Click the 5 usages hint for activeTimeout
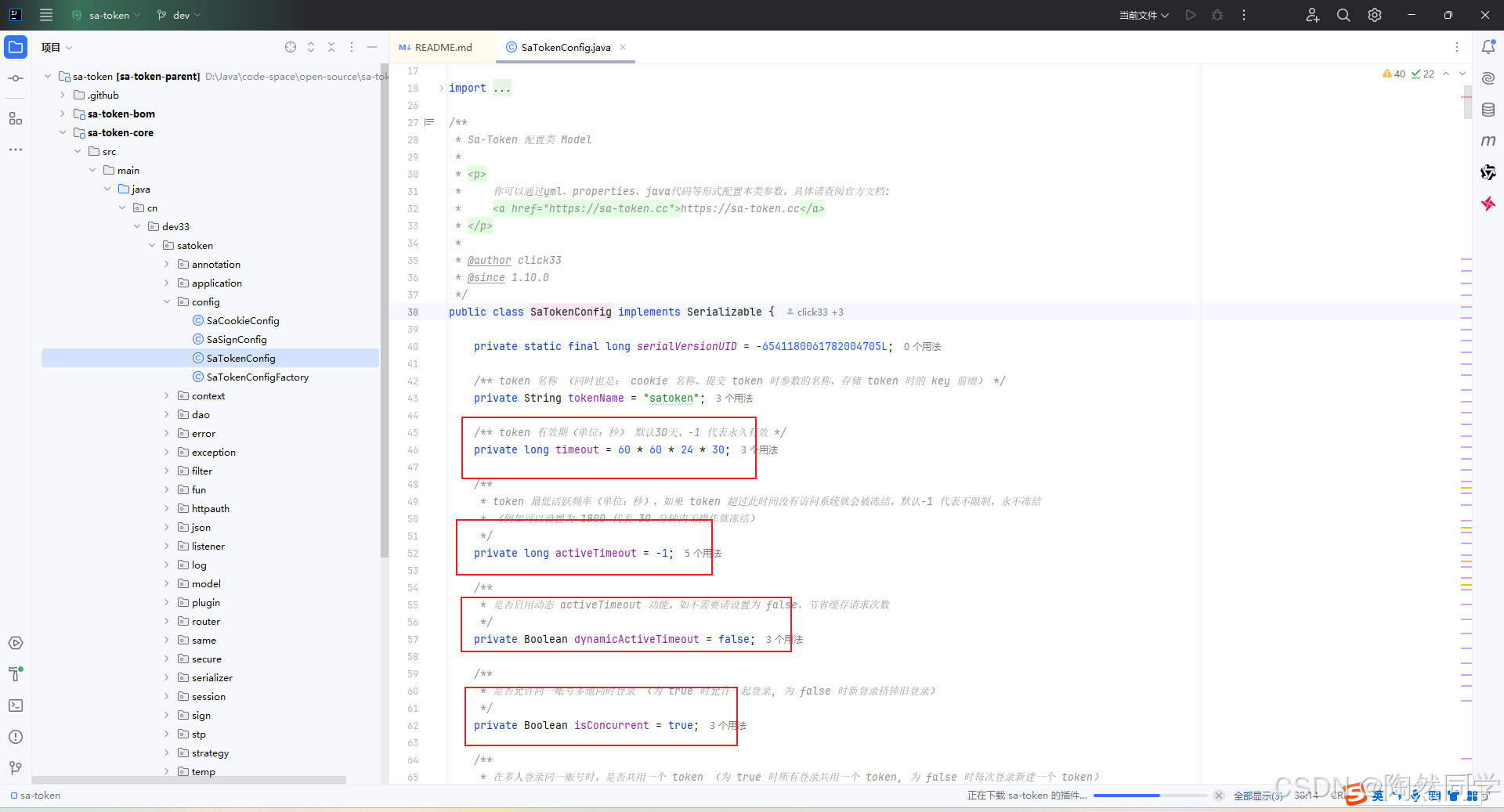The image size is (1504, 812). pyautogui.click(x=703, y=553)
